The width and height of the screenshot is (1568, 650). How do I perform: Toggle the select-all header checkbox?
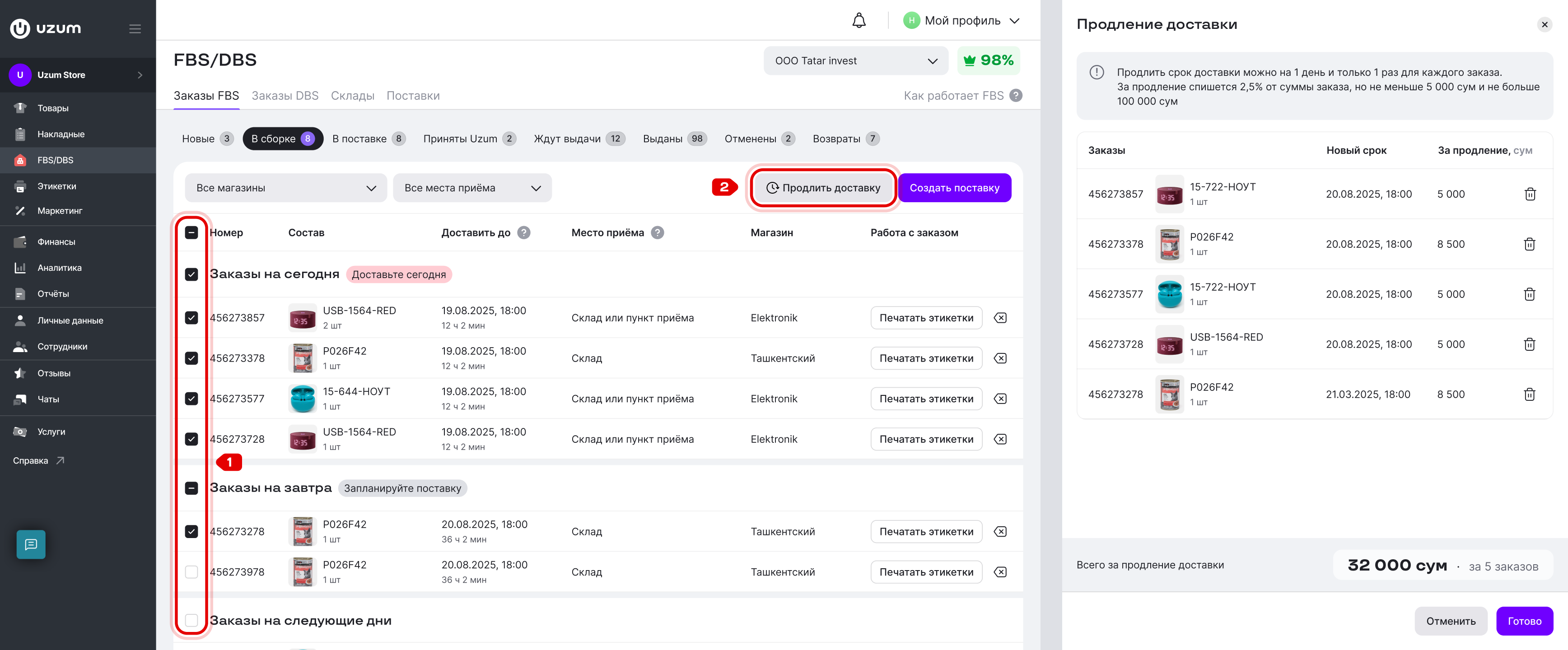[191, 232]
